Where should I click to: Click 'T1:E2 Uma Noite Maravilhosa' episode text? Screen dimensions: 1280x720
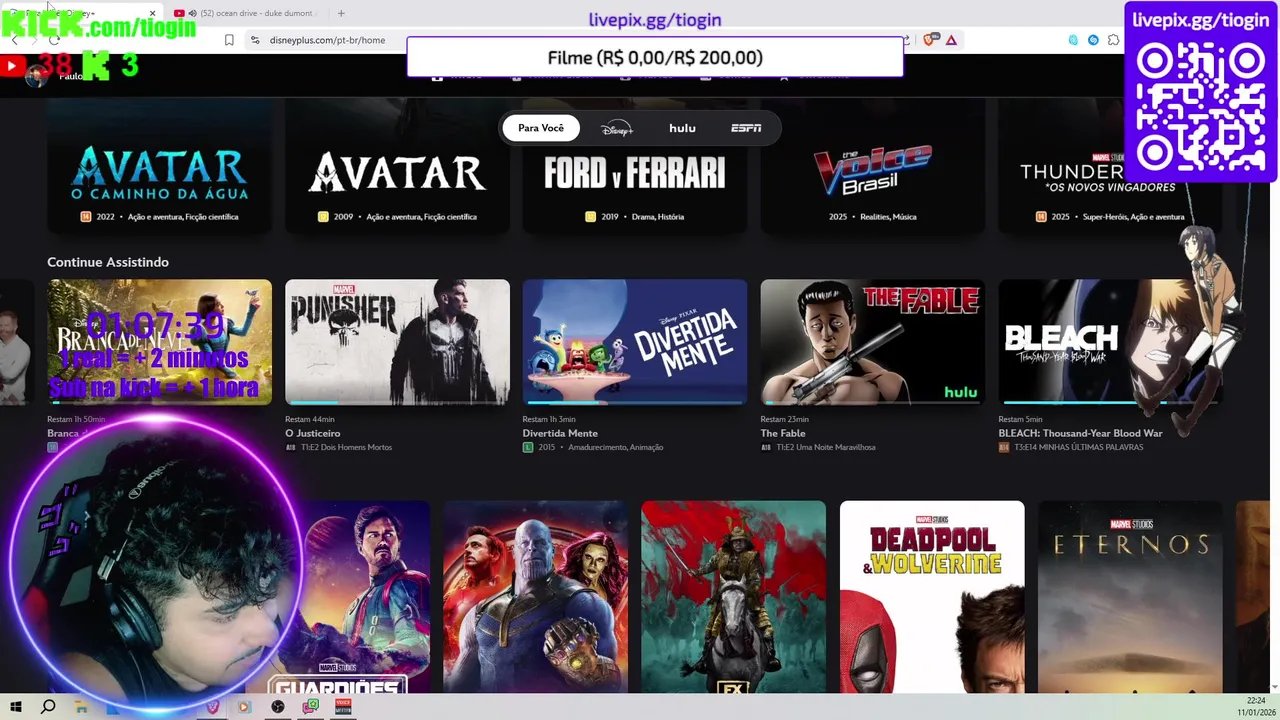(825, 447)
